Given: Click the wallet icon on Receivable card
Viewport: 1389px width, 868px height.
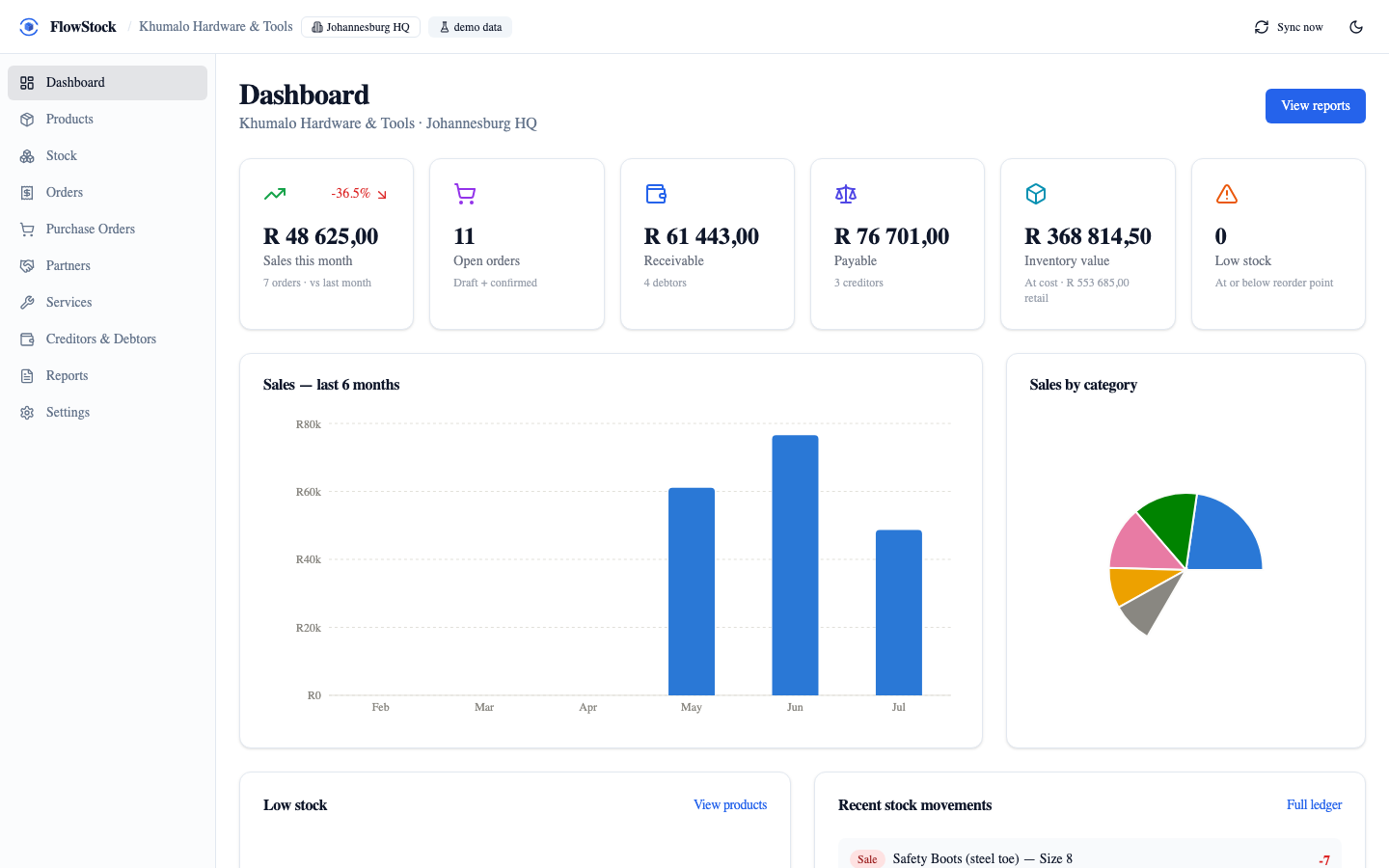Looking at the screenshot, I should pos(656,194).
